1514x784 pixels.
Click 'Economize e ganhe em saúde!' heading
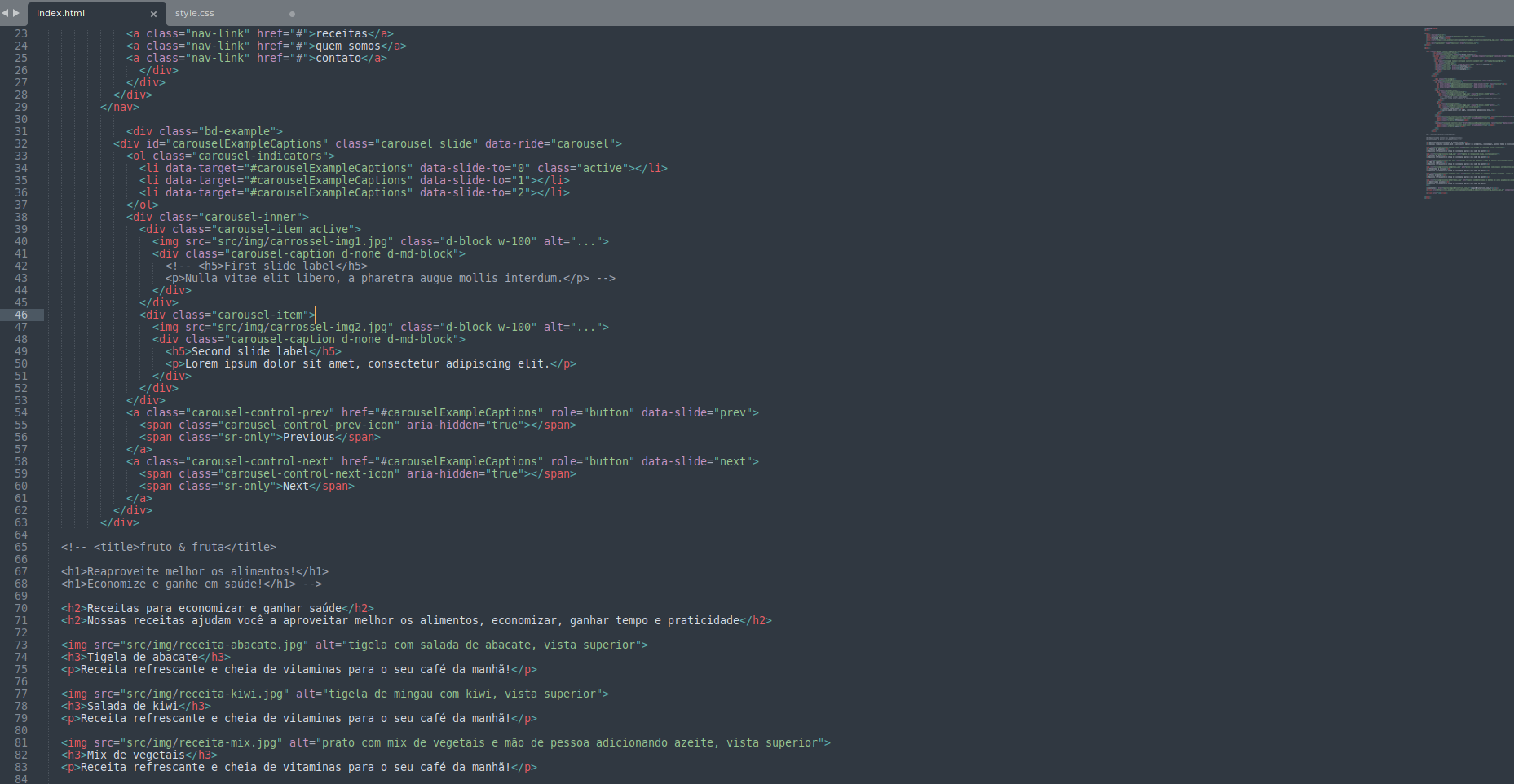click(x=175, y=584)
